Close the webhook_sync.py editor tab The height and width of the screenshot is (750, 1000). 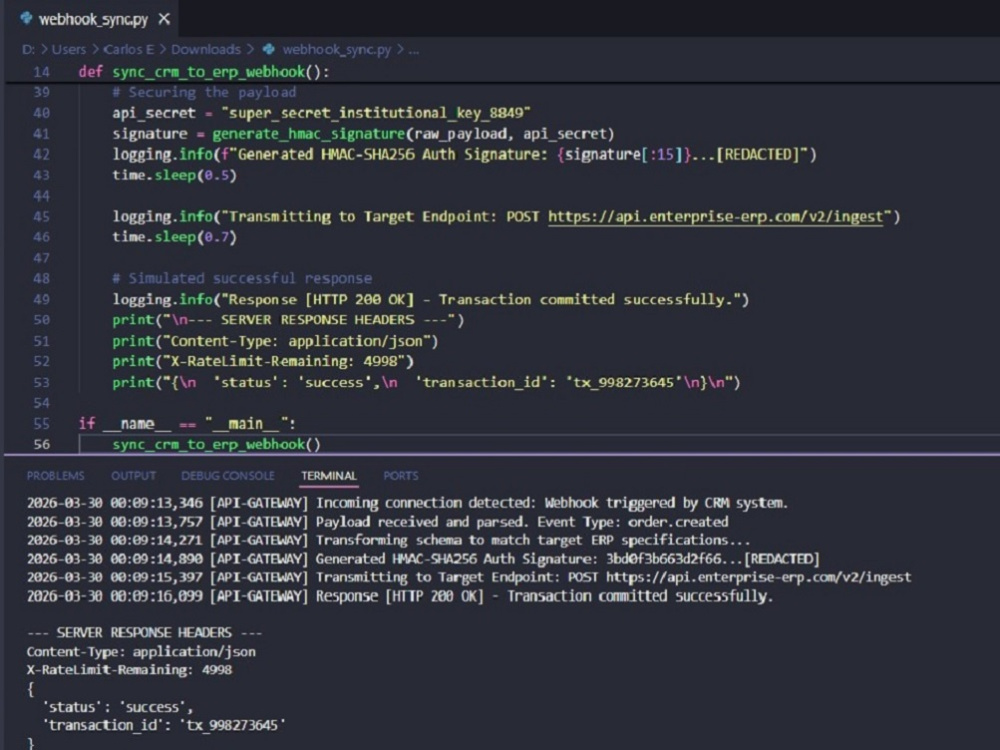[x=164, y=19]
